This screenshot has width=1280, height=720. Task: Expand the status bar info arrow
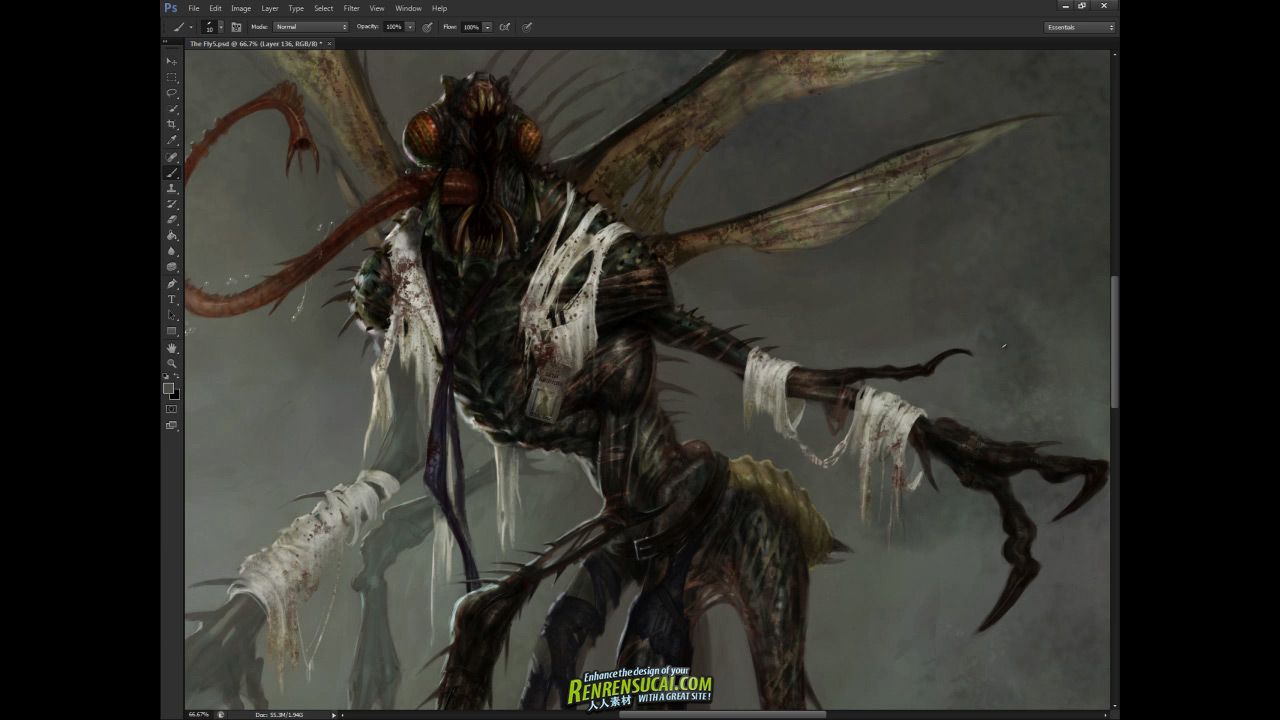click(334, 714)
